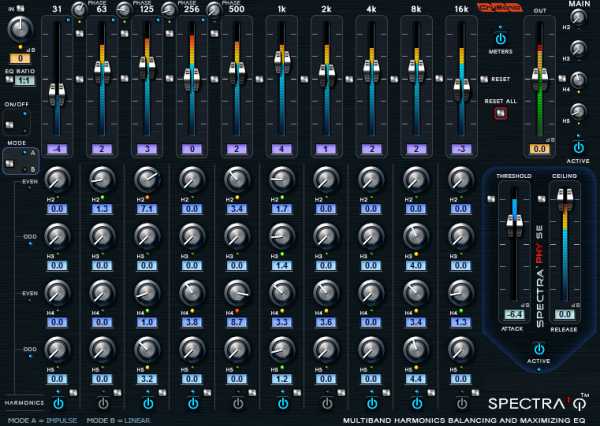
Task: Click the IN value field showing 0
Action: [20, 59]
